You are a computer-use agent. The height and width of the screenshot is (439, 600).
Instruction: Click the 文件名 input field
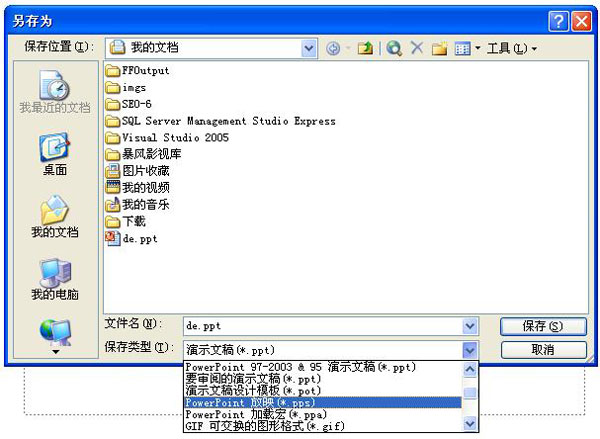(323, 326)
